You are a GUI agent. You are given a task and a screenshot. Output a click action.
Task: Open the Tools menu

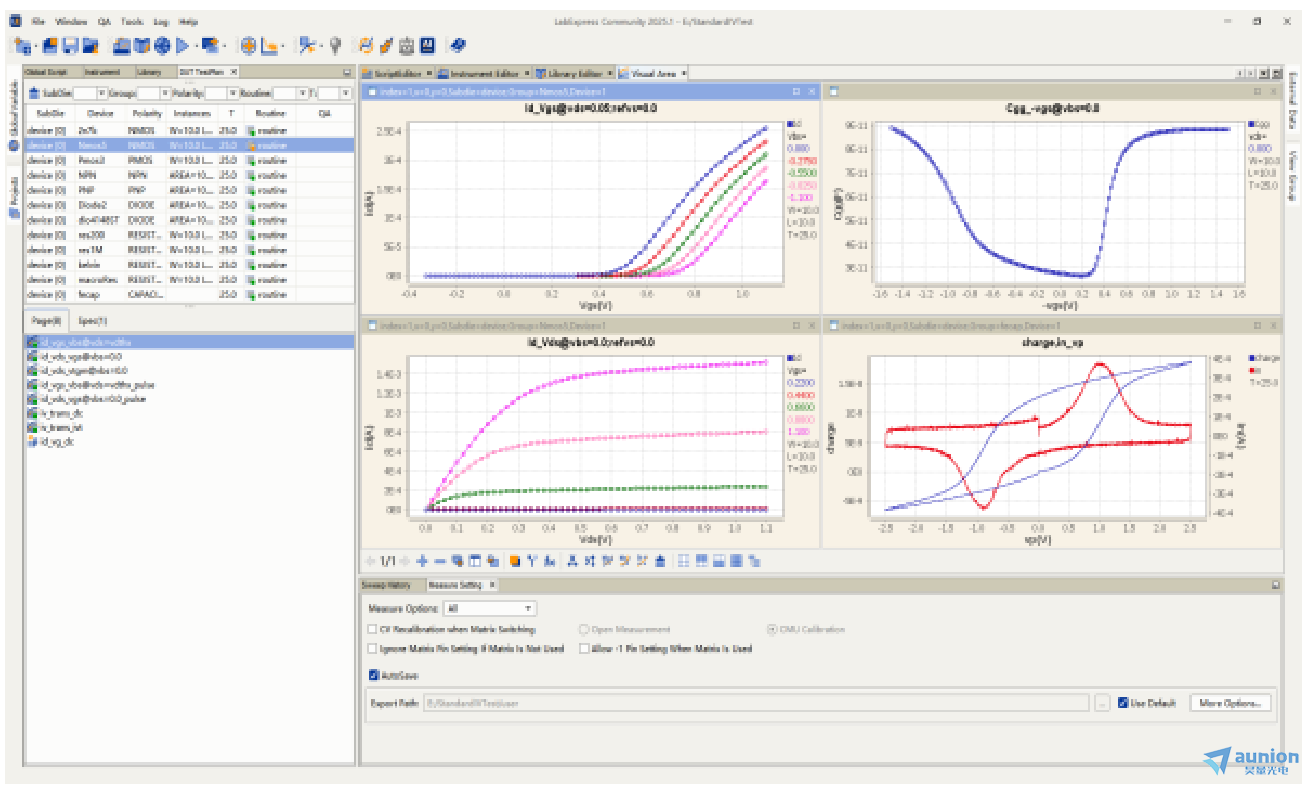131,21
